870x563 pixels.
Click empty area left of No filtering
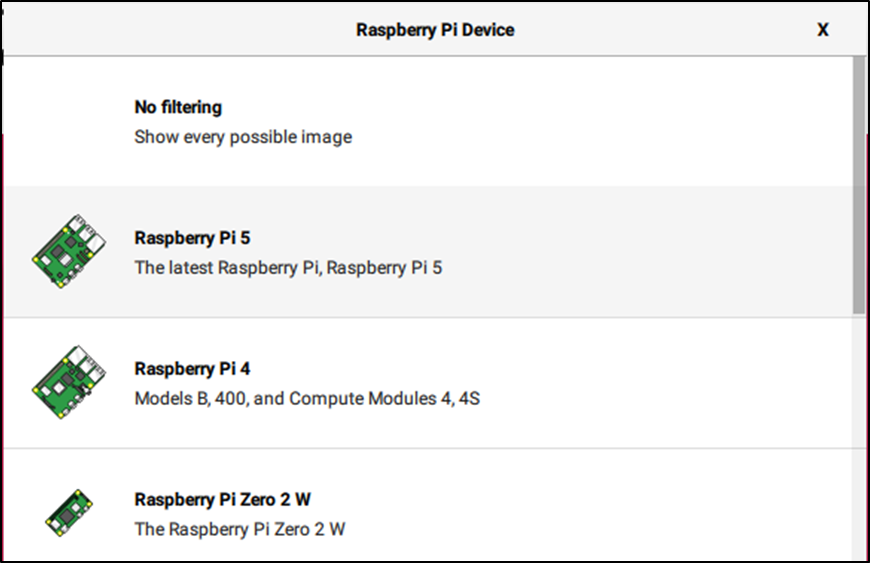pyautogui.click(x=69, y=121)
